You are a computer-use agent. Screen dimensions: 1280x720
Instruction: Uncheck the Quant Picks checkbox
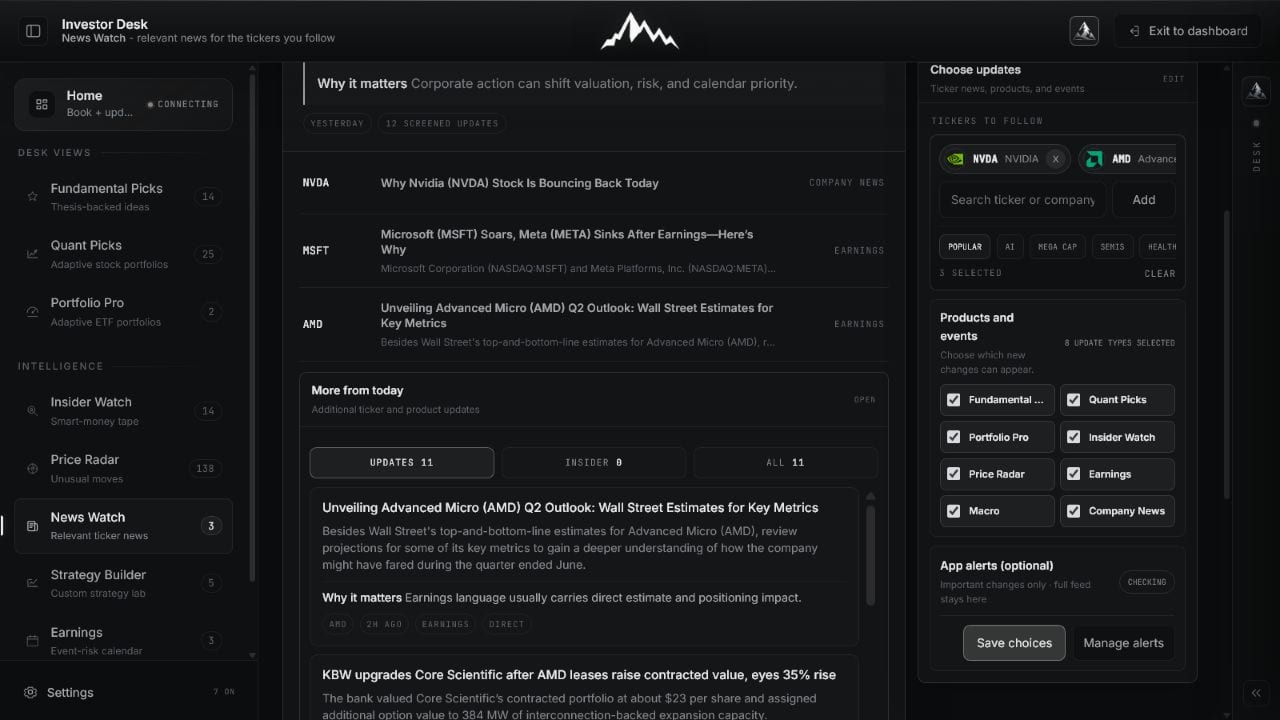tap(1073, 400)
